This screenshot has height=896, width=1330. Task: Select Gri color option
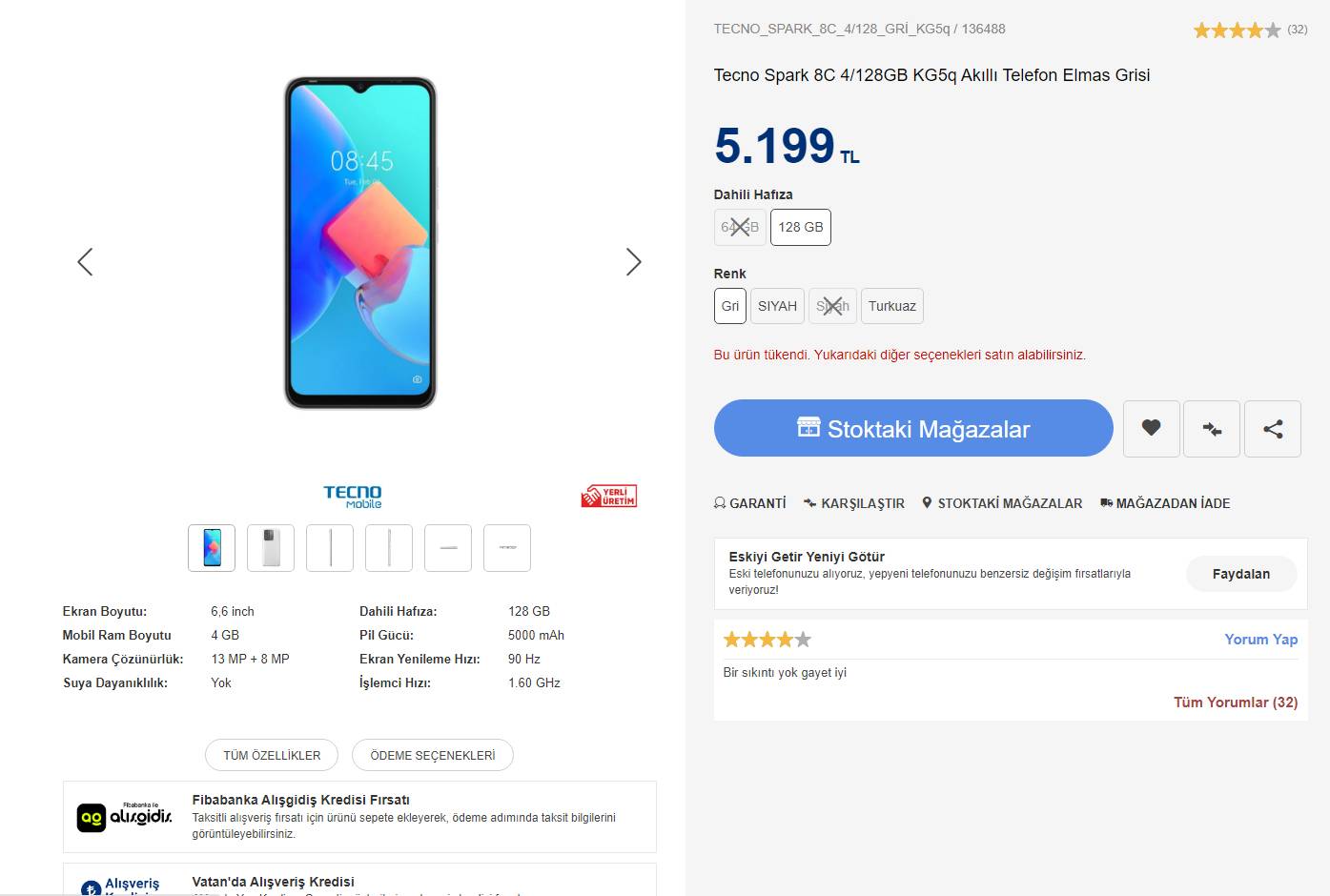729,306
